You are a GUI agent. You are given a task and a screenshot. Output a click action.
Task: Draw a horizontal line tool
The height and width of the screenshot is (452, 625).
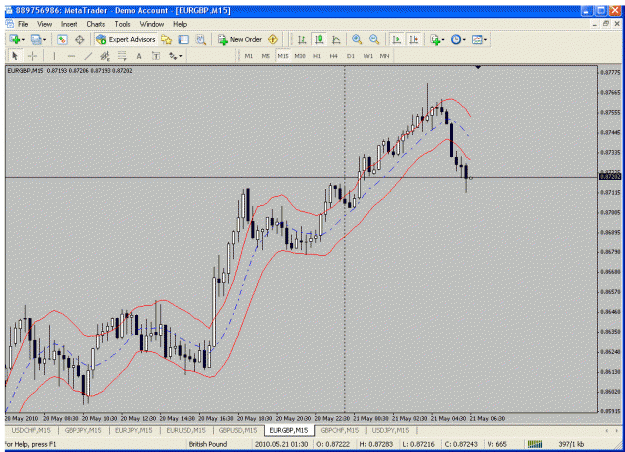tap(71, 56)
